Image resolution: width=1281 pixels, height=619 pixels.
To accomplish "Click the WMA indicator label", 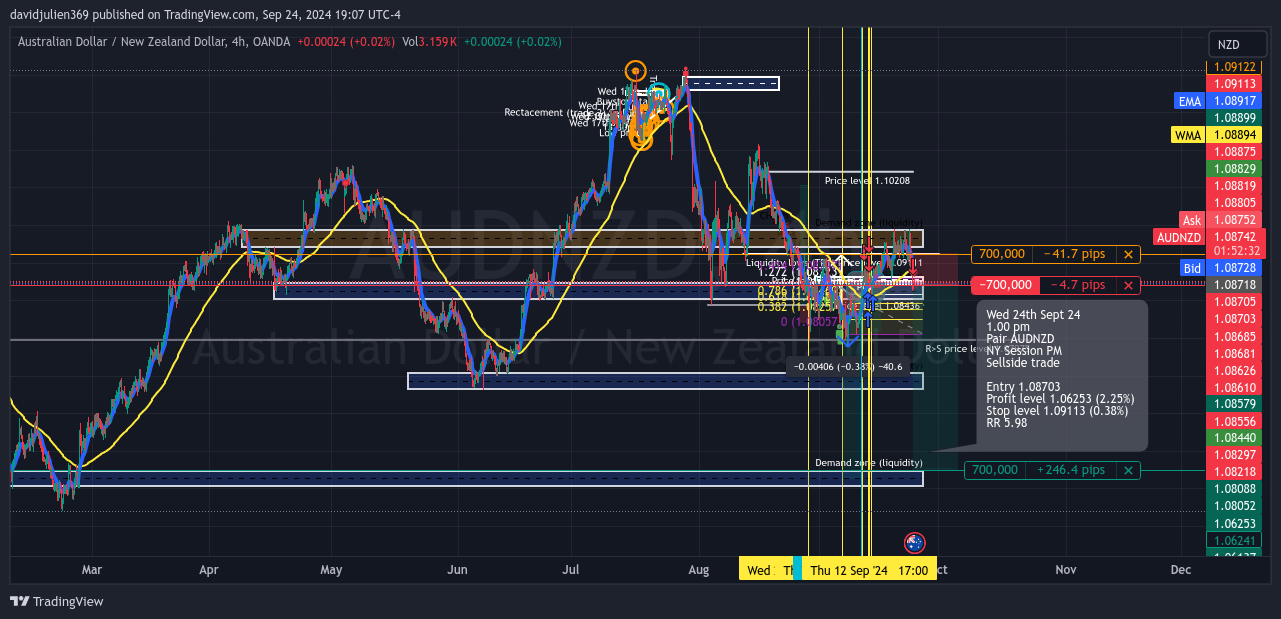I will click(1188, 134).
